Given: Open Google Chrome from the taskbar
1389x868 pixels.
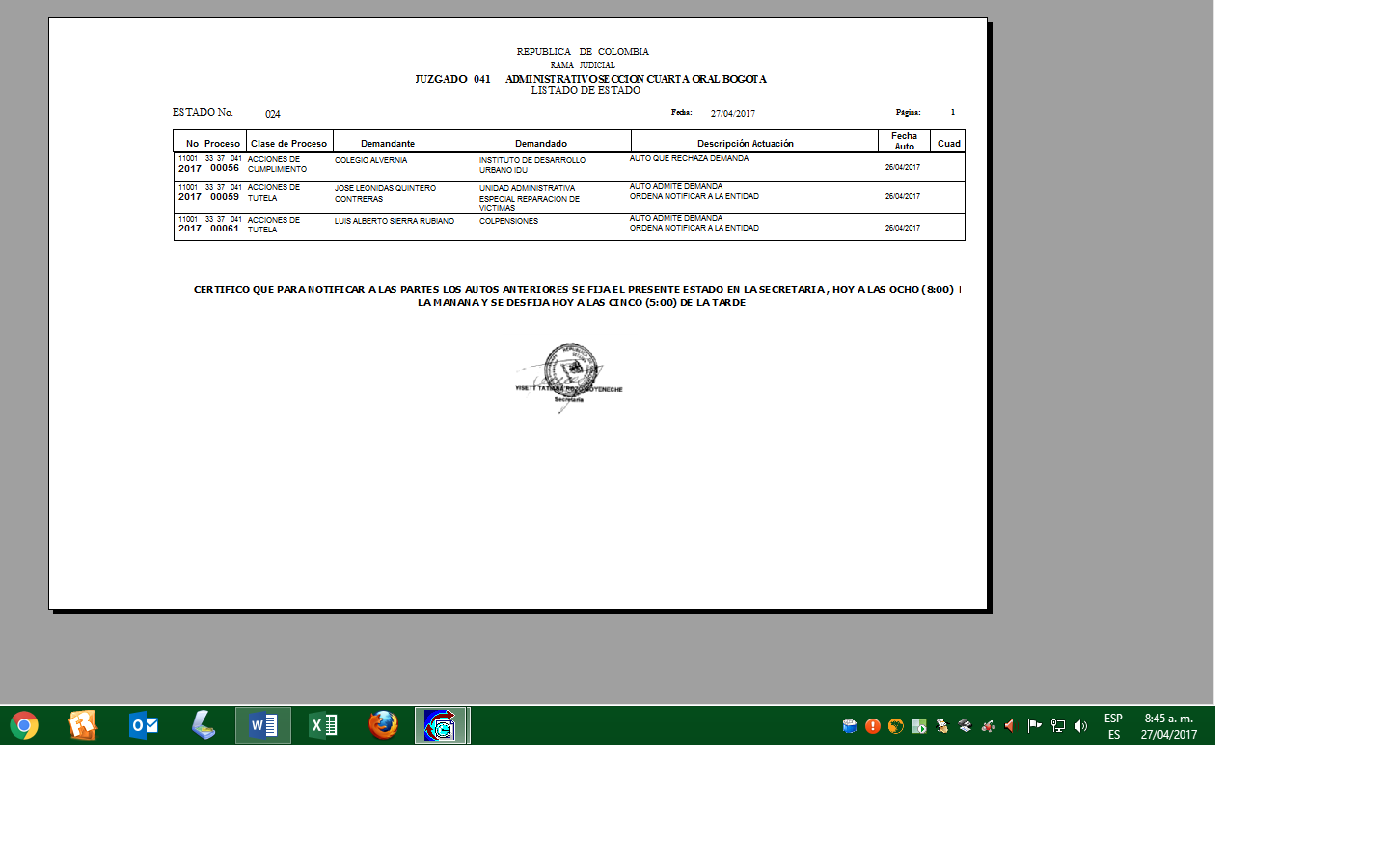Looking at the screenshot, I should (x=24, y=725).
